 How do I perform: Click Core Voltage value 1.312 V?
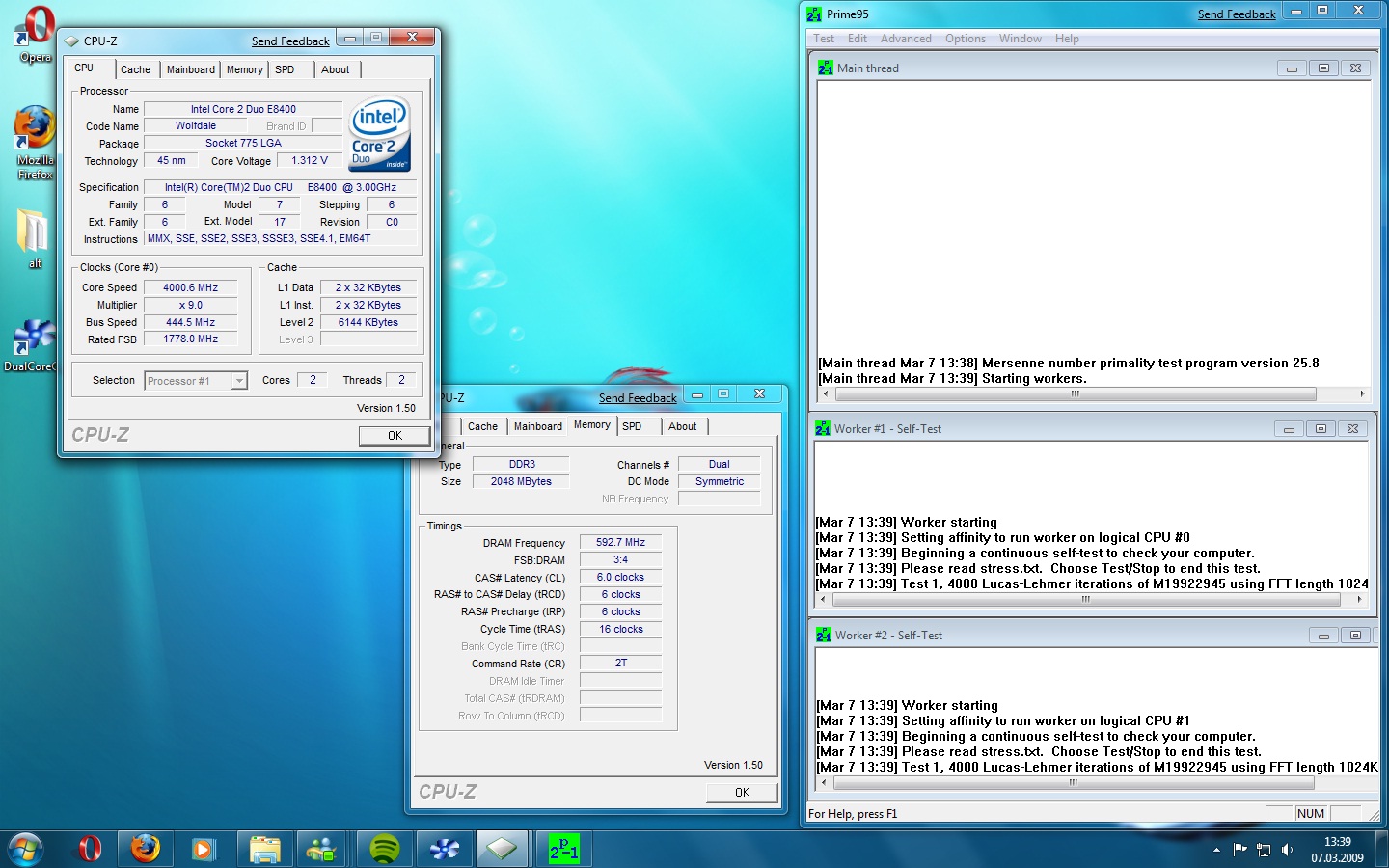pyautogui.click(x=310, y=160)
